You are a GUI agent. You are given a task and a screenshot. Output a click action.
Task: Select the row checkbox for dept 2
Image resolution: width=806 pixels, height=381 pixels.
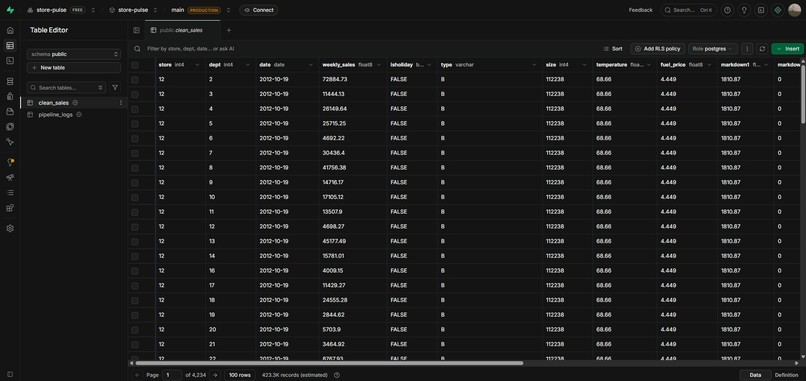tap(135, 80)
